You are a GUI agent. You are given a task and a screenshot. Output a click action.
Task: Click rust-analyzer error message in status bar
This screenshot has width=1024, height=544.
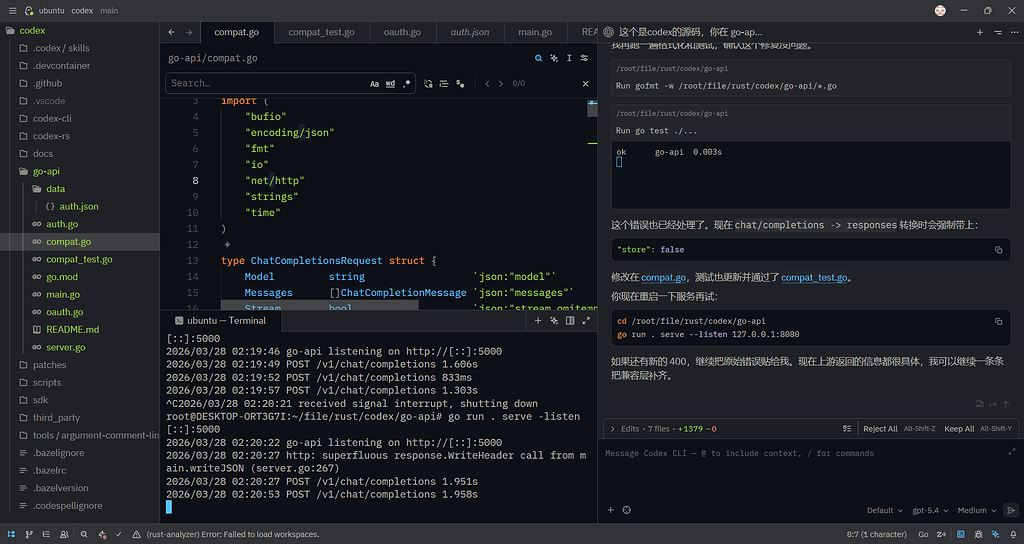click(x=226, y=534)
